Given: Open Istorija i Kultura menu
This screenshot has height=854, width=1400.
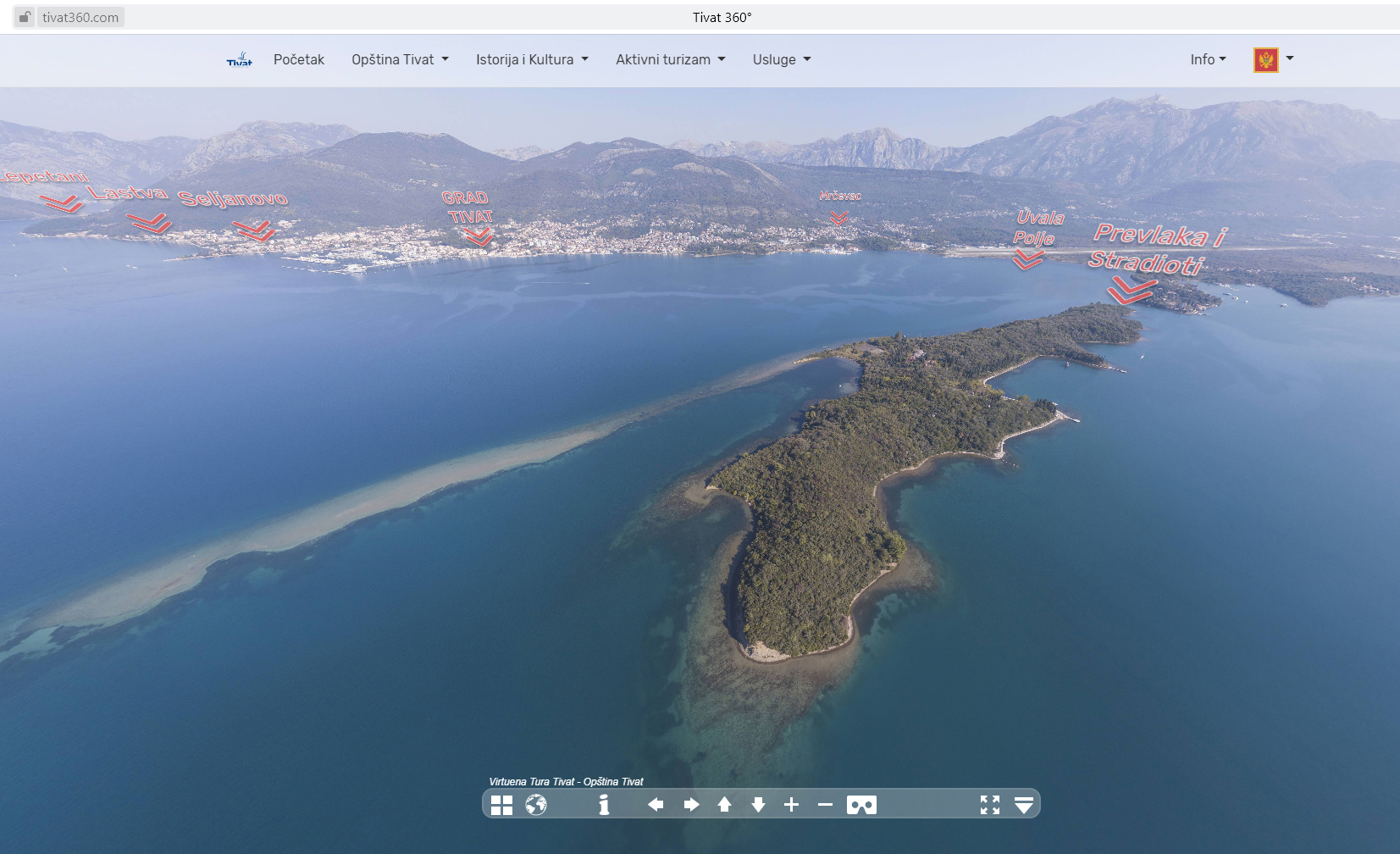Looking at the screenshot, I should (532, 59).
